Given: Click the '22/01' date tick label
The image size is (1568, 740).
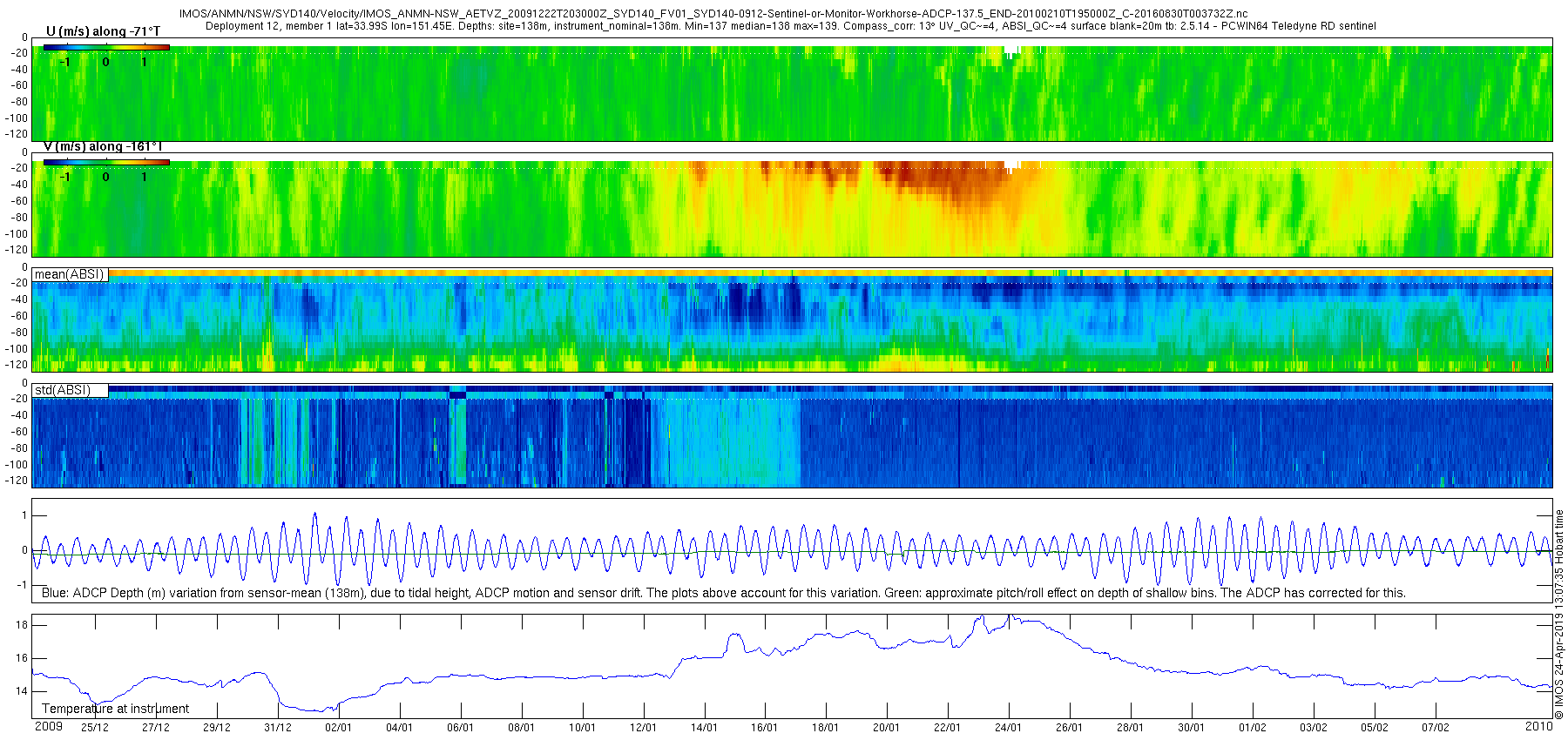Looking at the screenshot, I should (948, 728).
